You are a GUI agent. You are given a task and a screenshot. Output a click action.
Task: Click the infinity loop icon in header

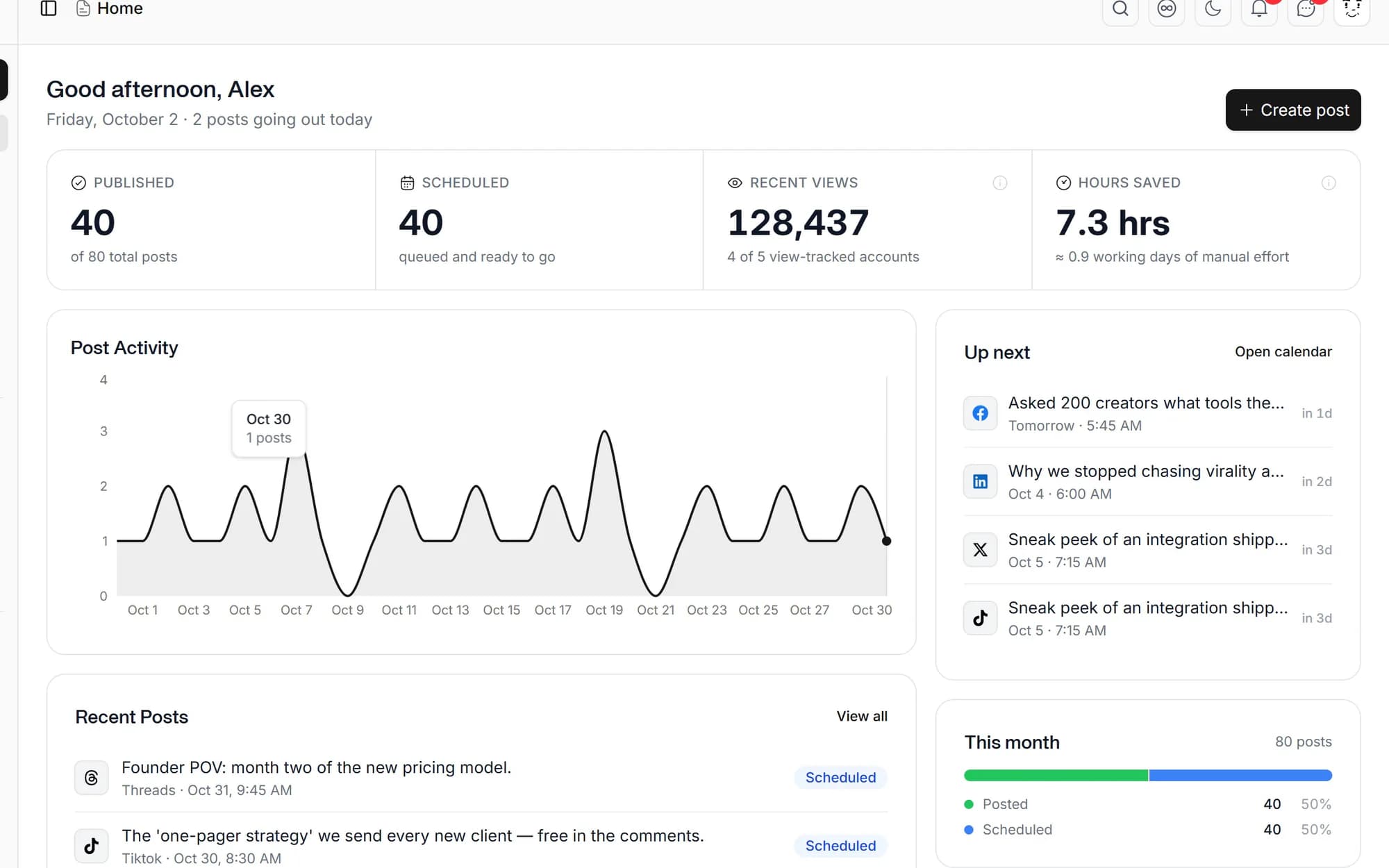click(x=1167, y=9)
